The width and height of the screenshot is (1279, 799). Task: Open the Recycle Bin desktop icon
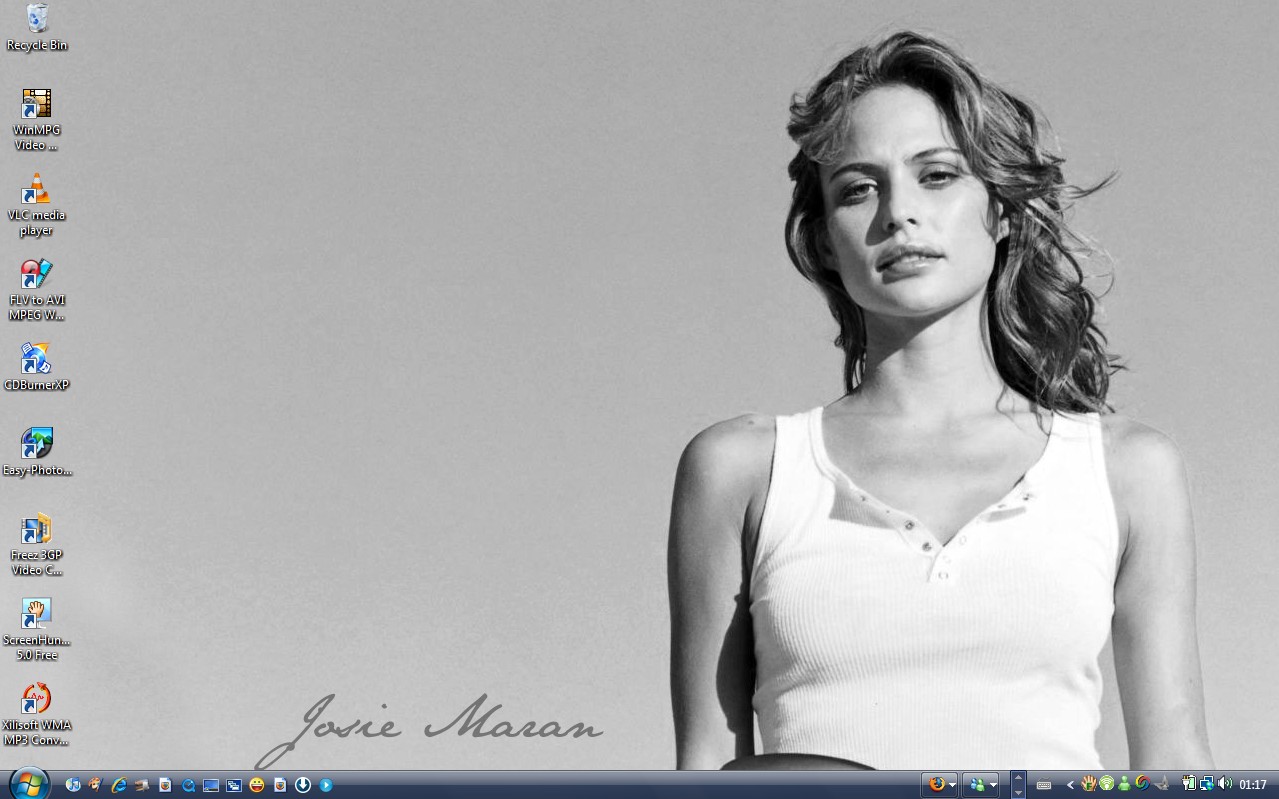pyautogui.click(x=37, y=19)
